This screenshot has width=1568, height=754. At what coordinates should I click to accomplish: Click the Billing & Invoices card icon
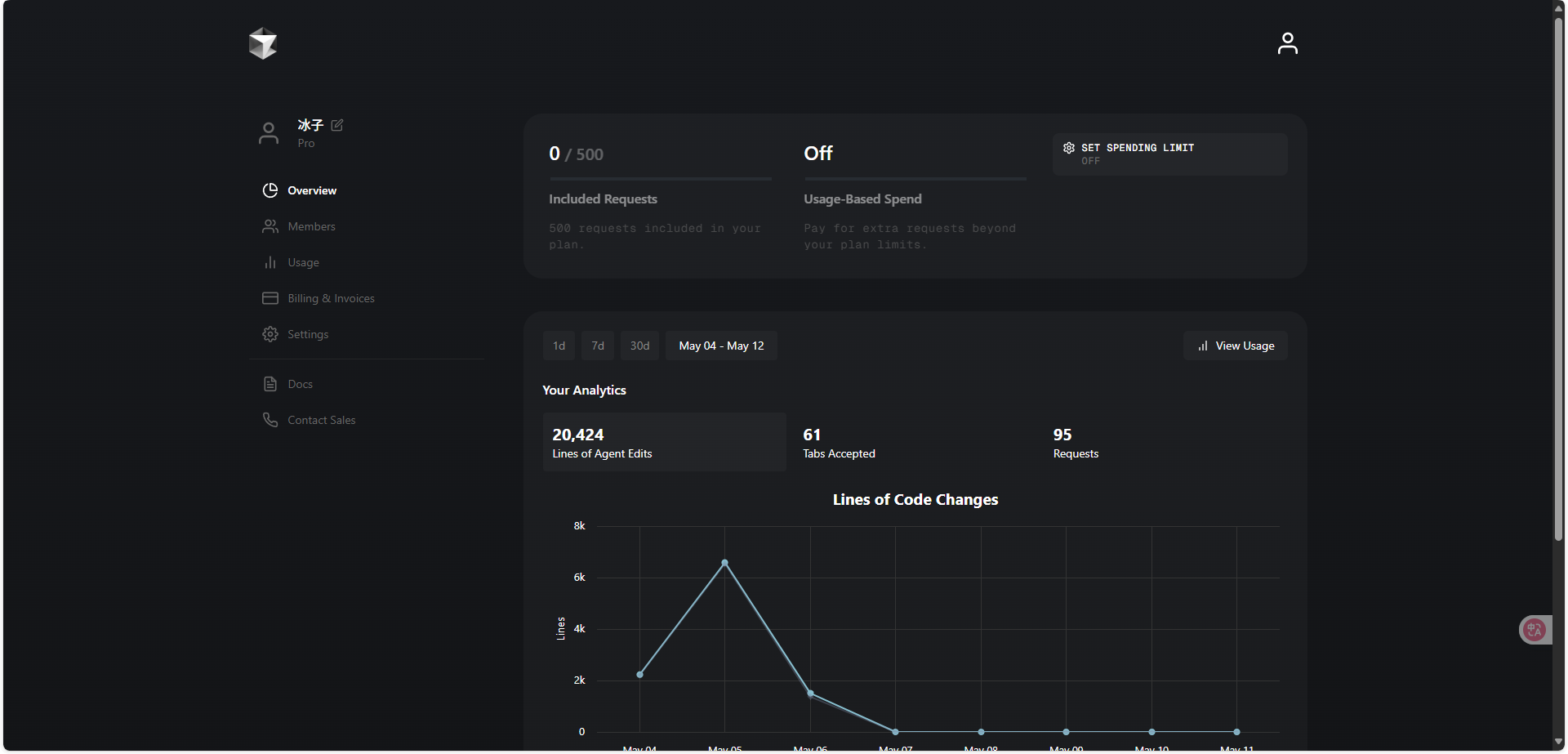(x=270, y=298)
